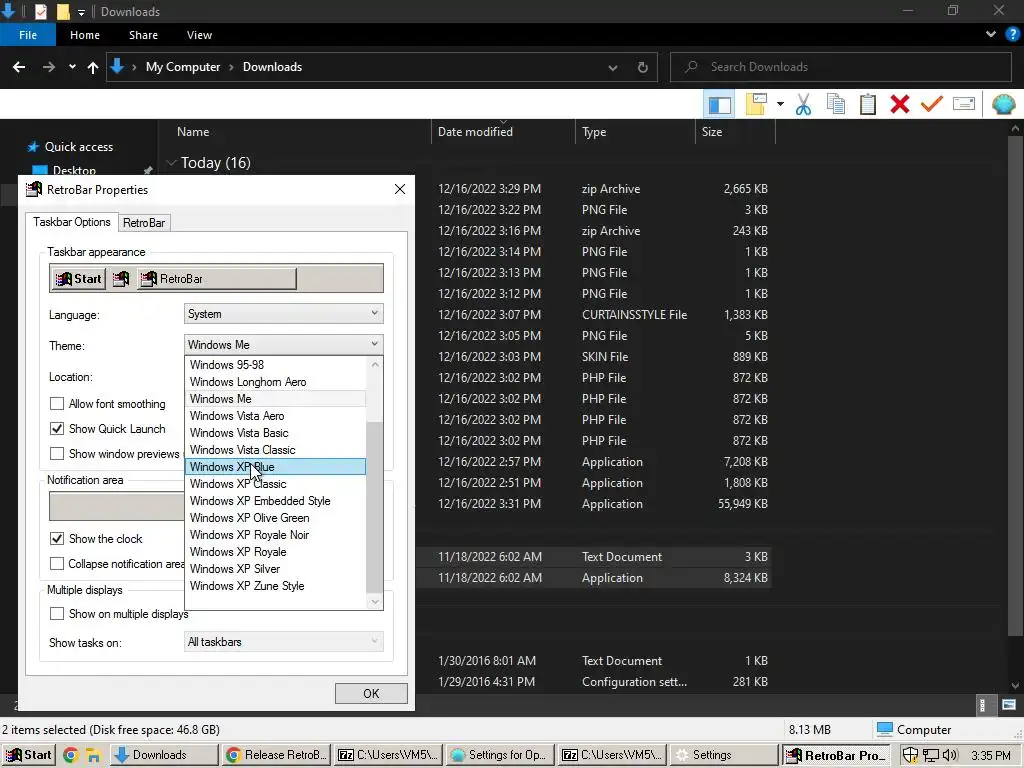Select the Taskbar Options tab
Screen dimensions: 1024x768
[72, 222]
